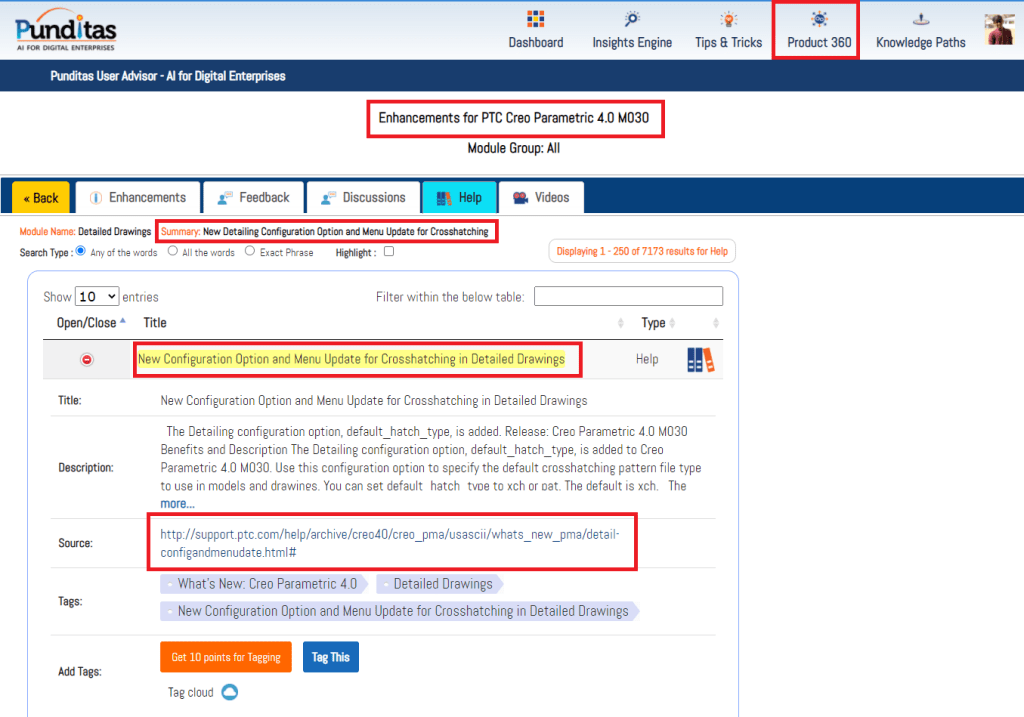This screenshot has height=717, width=1024.
Task: Switch to the Enhancements tab
Action: click(137, 198)
